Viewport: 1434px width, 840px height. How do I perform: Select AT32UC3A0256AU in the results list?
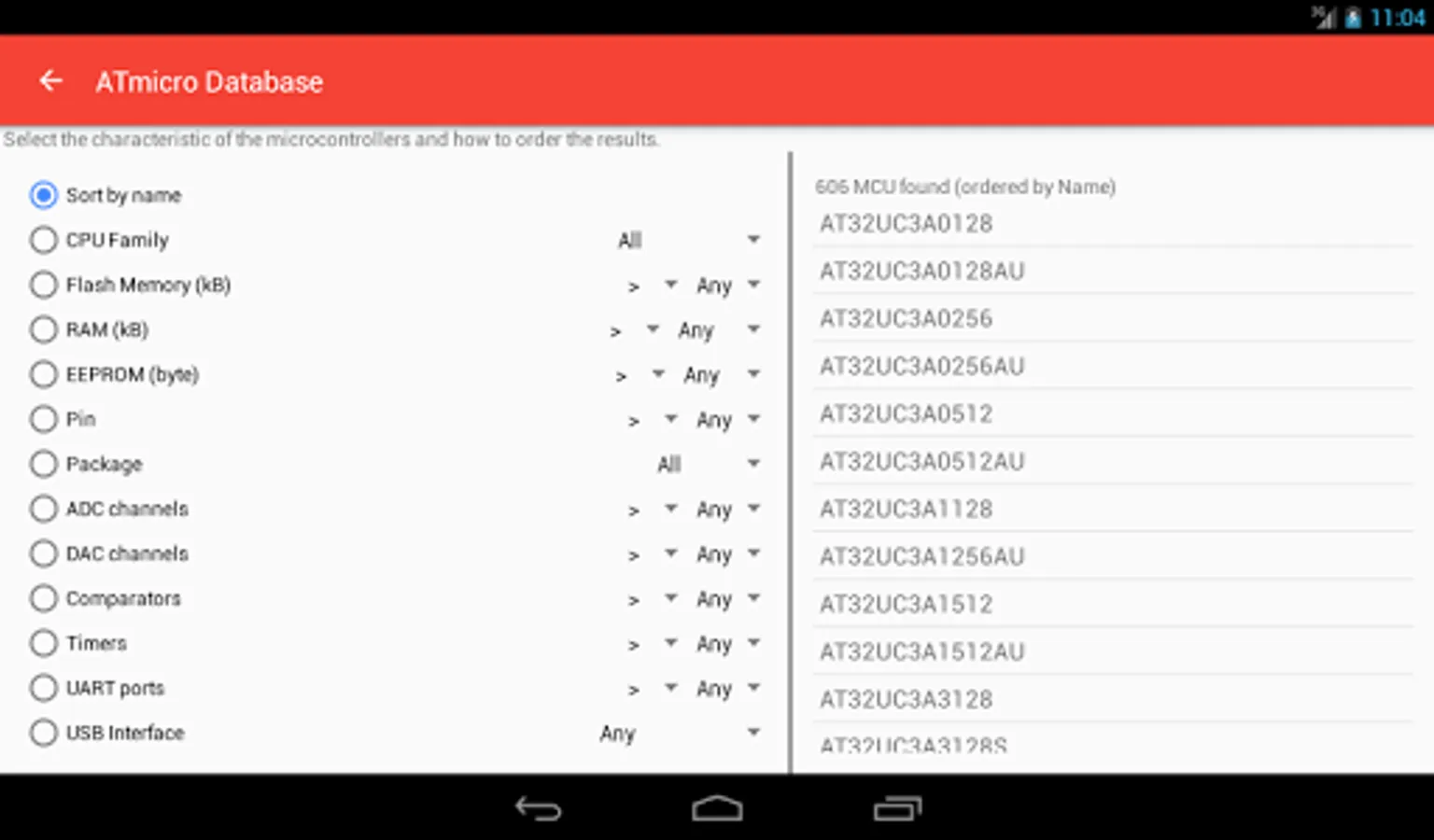click(1113, 366)
